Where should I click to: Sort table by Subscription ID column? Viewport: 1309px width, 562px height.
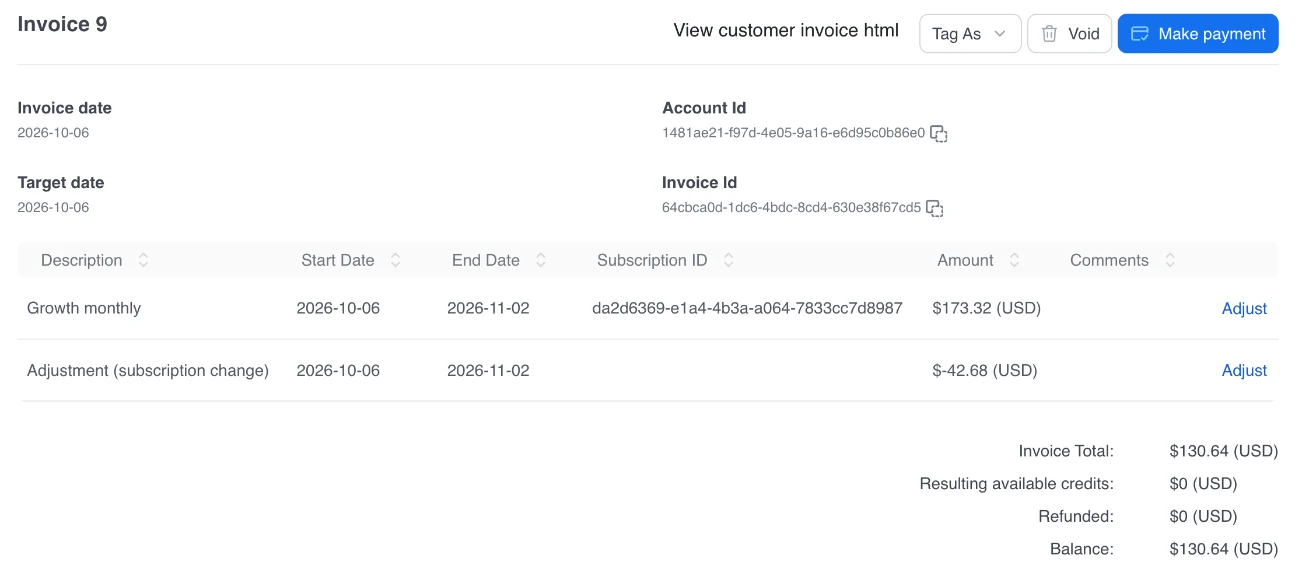[728, 260]
